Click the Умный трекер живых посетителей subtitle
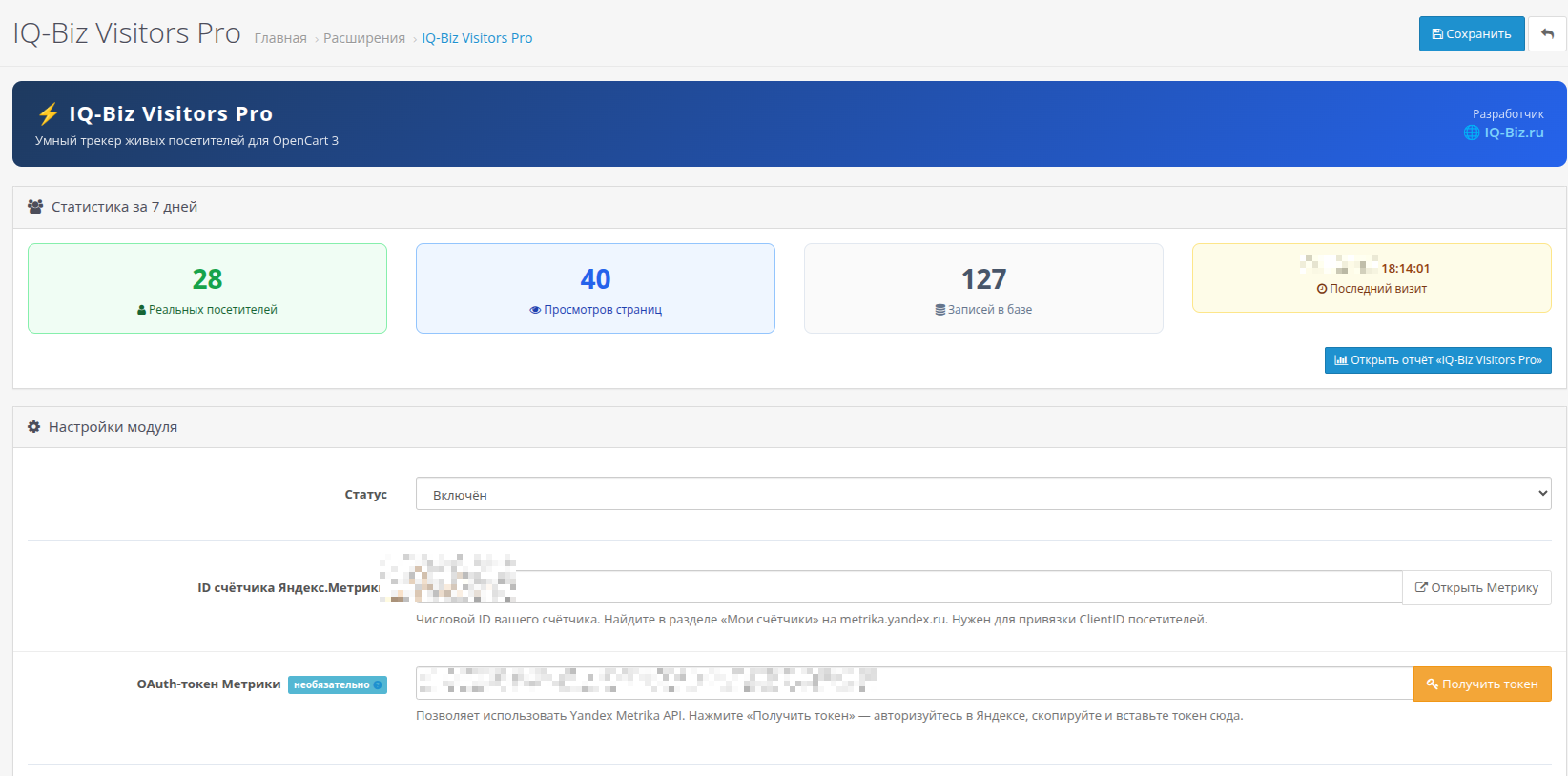Screen dimensions: 1568x776 (187, 141)
